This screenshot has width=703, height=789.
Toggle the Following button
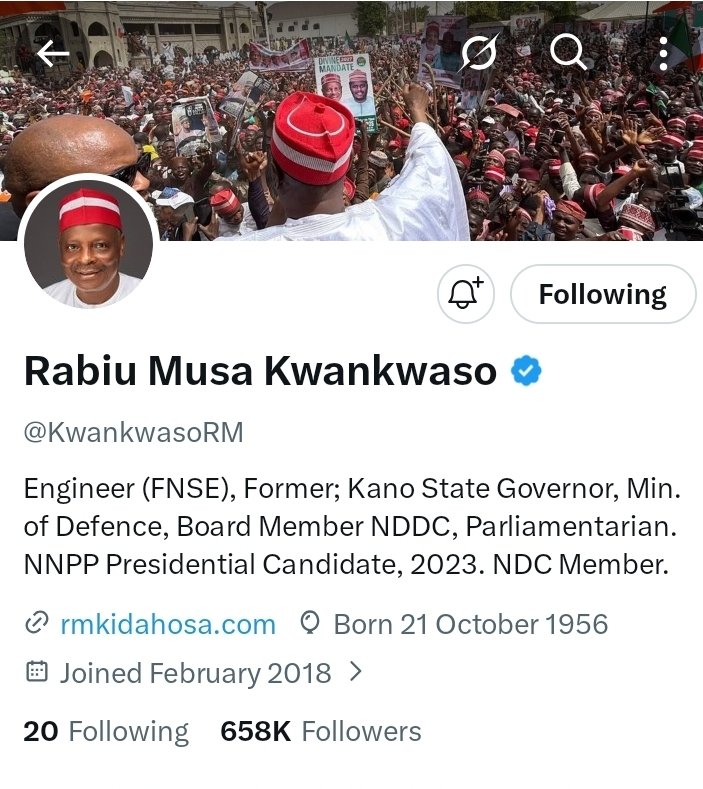point(603,294)
